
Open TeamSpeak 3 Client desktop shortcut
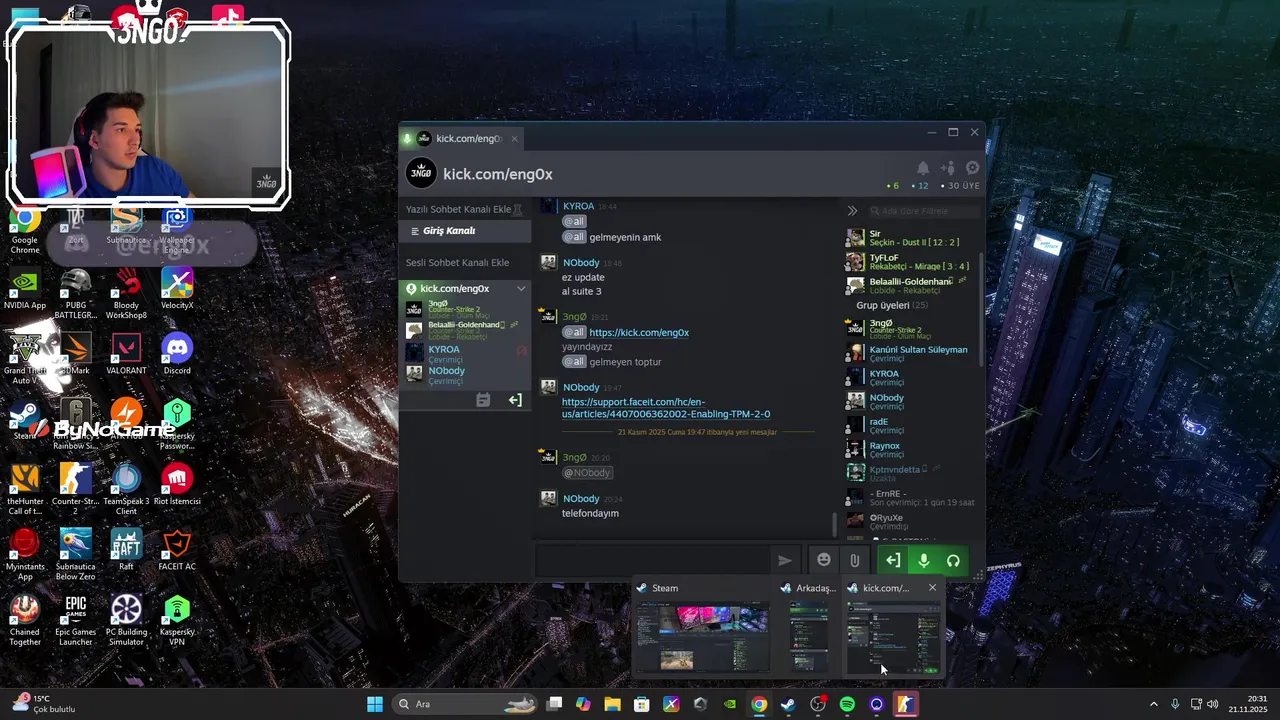click(126, 491)
